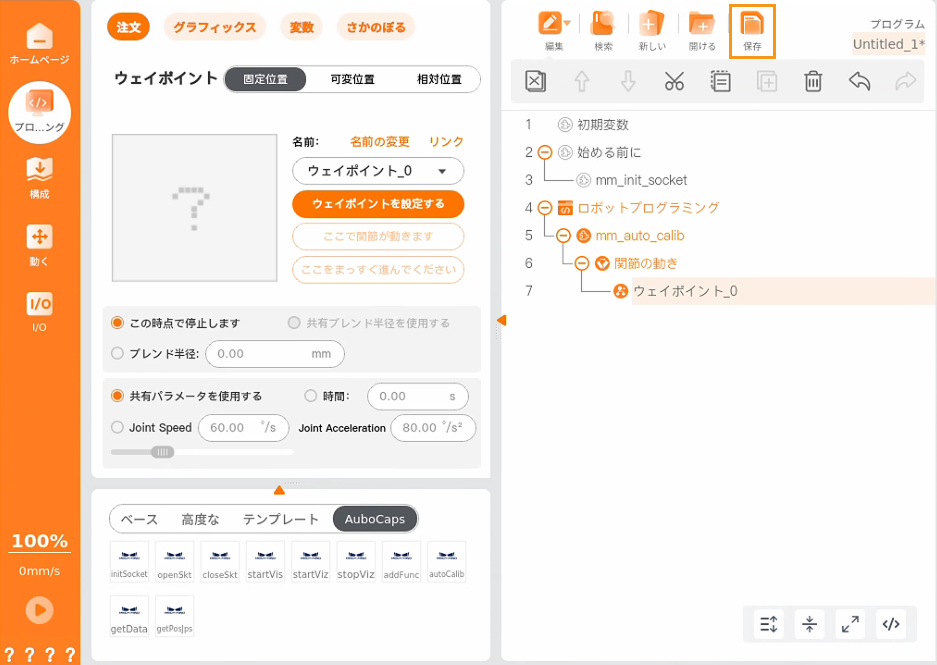Screen dimensions: 937x665
Task: Click the speed slider handle
Action: tap(162, 452)
